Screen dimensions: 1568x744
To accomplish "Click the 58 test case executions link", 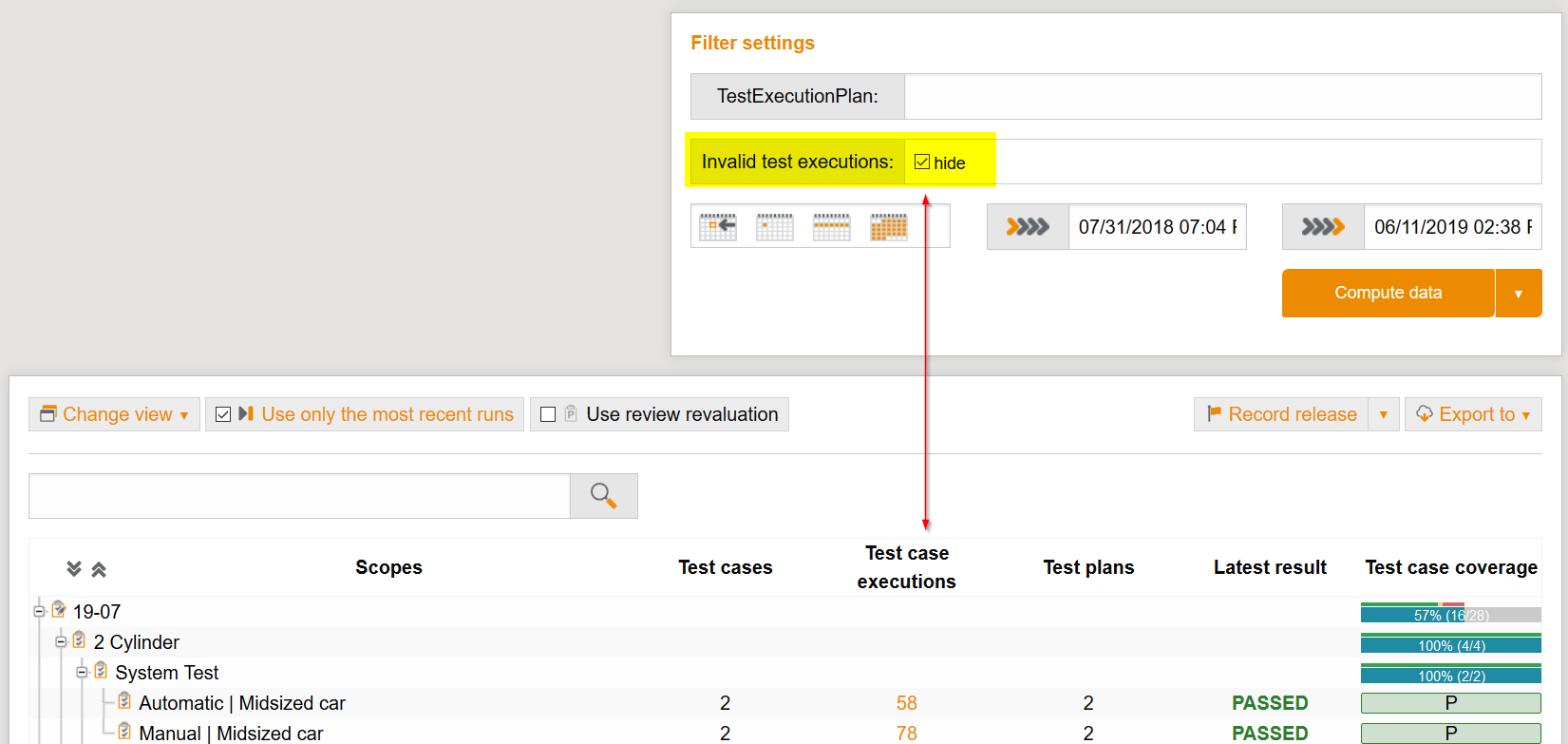I will [906, 703].
